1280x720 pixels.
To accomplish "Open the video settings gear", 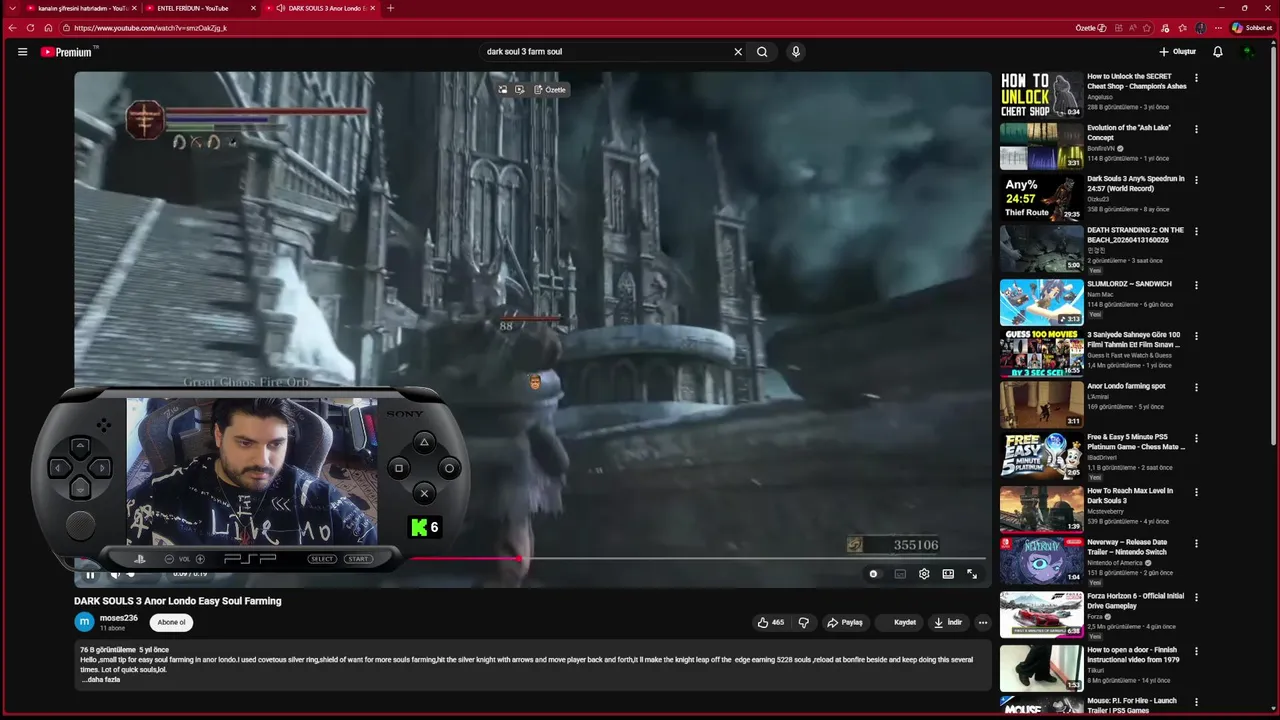I will [924, 574].
